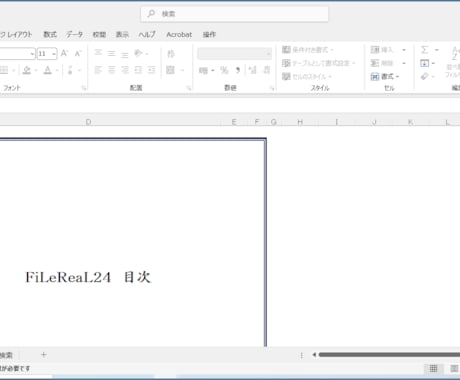This screenshot has height=380, width=460.
Task: Open merge and center dropdown arrow
Action: 182,70
